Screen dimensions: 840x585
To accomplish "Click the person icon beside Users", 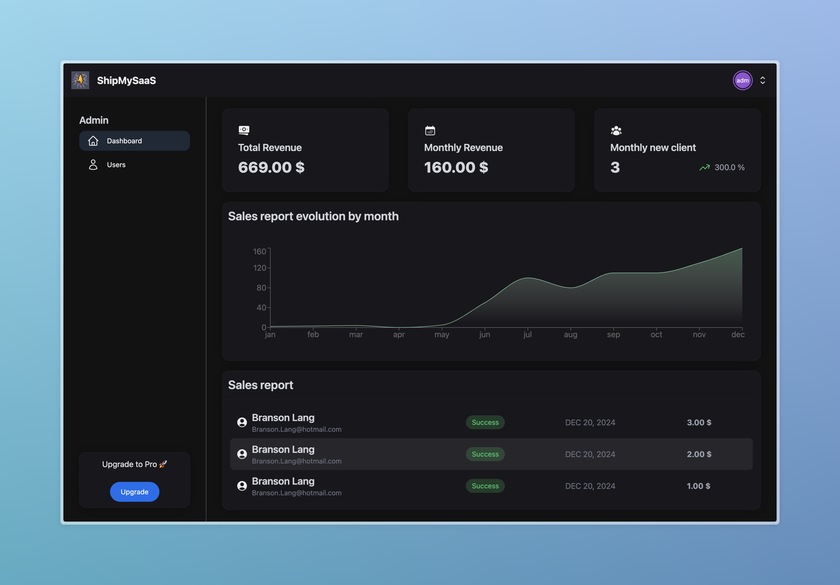I will (93, 164).
